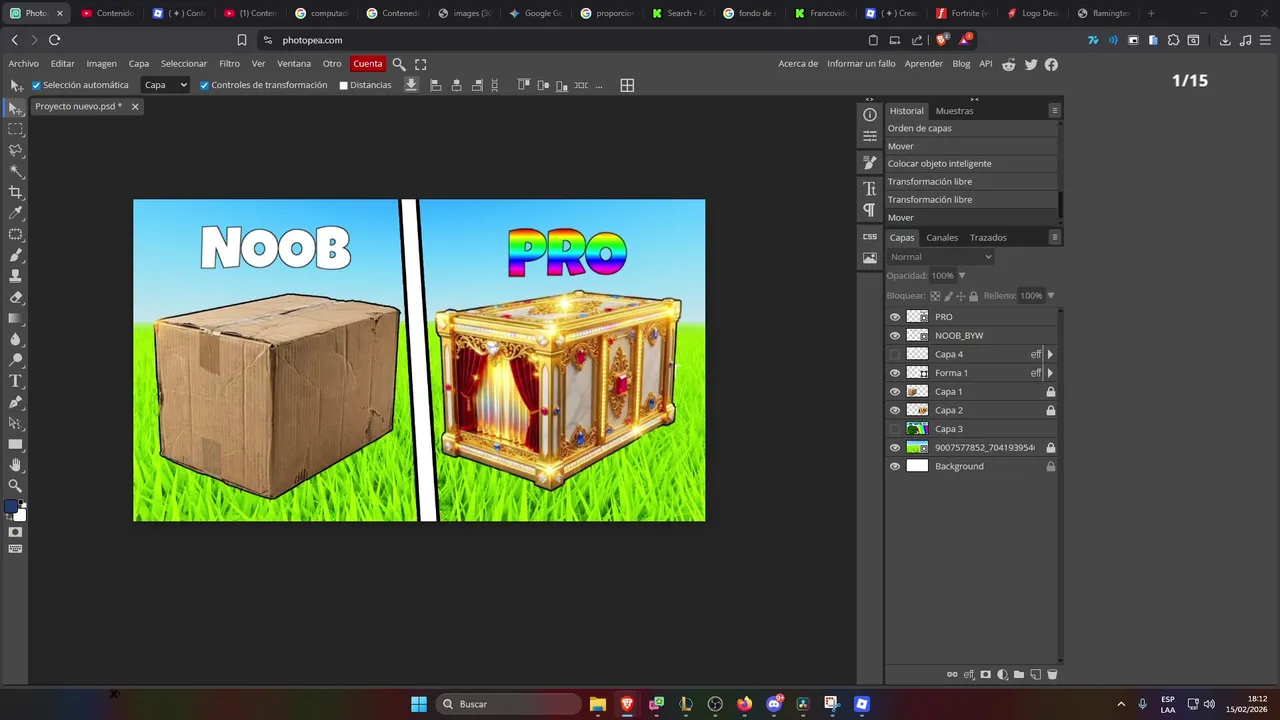The height and width of the screenshot is (720, 1280).
Task: Click the red Cuenta button
Action: click(x=368, y=64)
